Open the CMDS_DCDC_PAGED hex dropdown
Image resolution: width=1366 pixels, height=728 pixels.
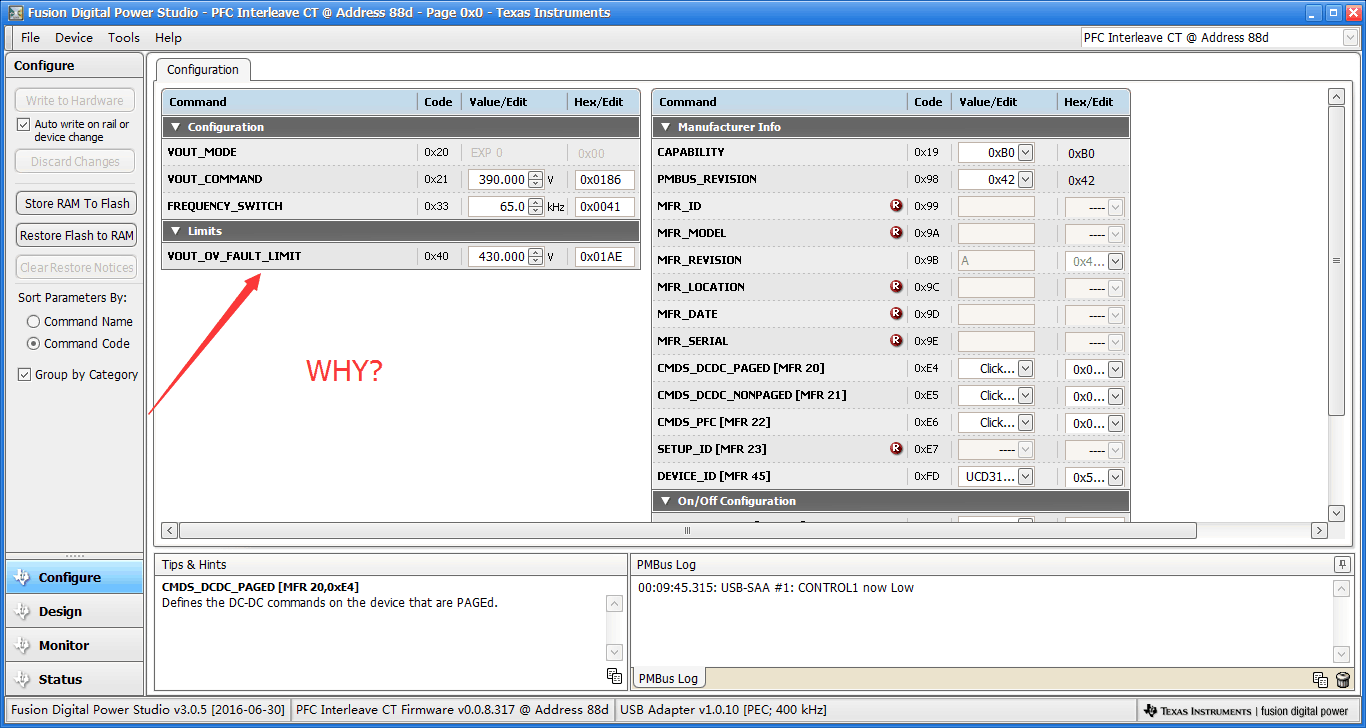(x=1115, y=369)
